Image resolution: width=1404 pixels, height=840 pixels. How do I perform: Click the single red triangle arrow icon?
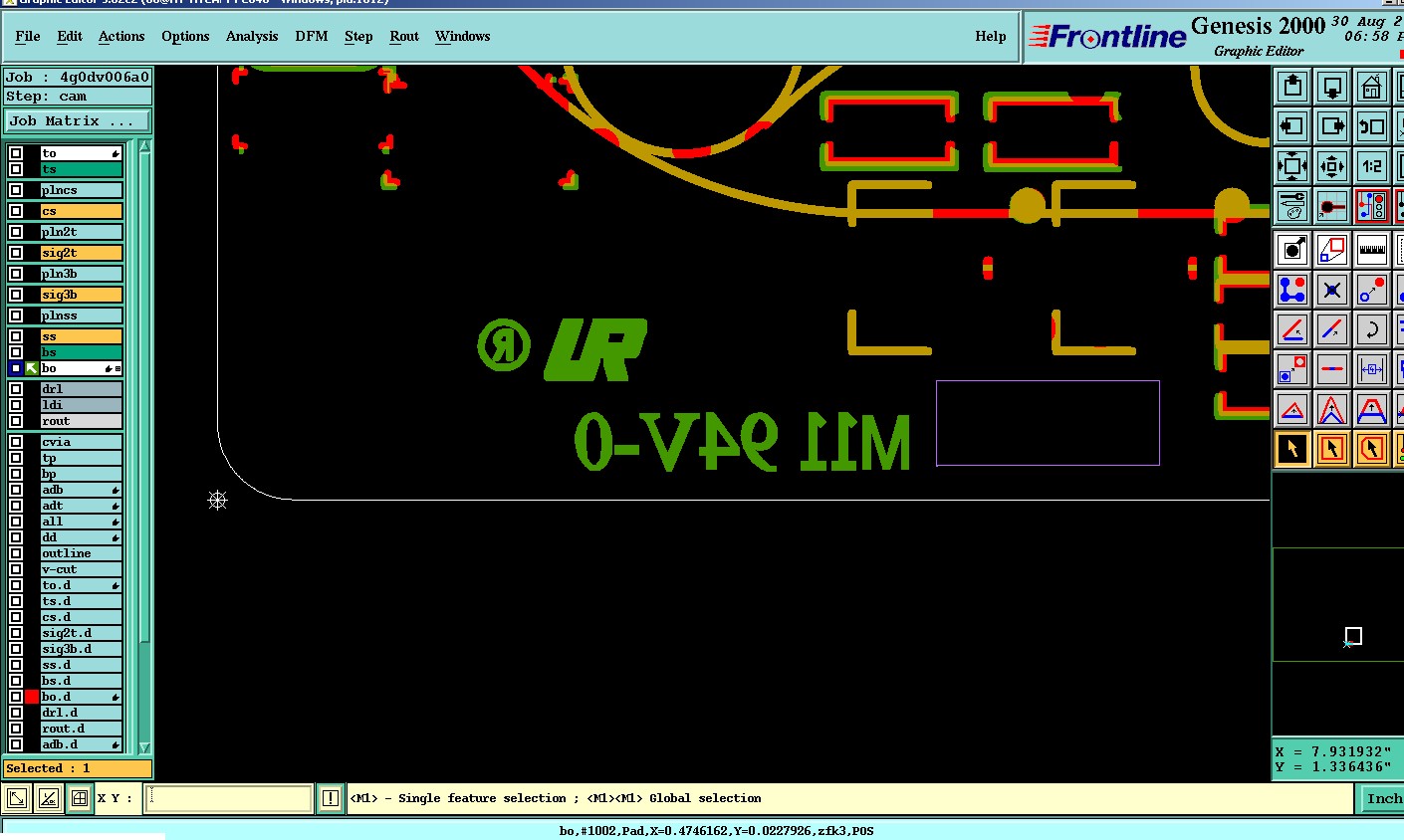coord(1292,409)
